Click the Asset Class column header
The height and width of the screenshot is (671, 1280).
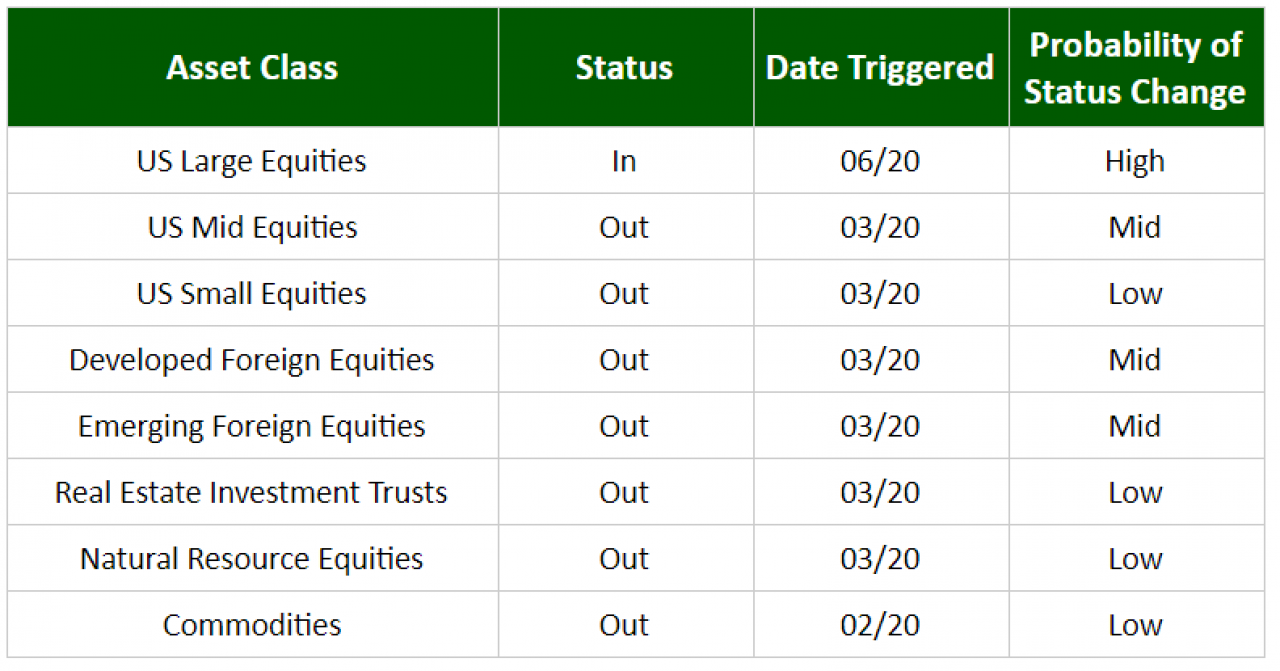[252, 68]
